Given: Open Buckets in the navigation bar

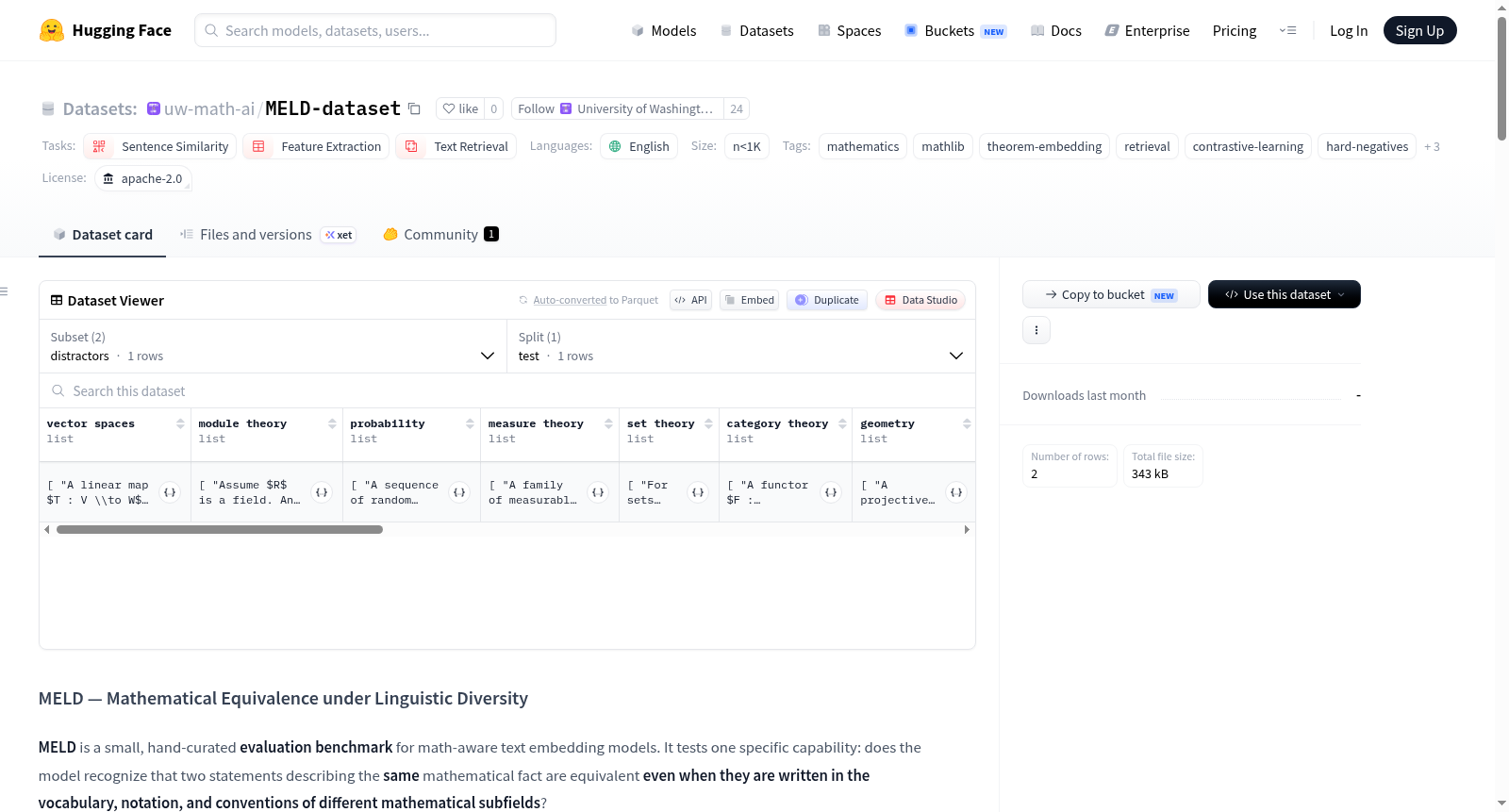Looking at the screenshot, I should click(x=955, y=31).
